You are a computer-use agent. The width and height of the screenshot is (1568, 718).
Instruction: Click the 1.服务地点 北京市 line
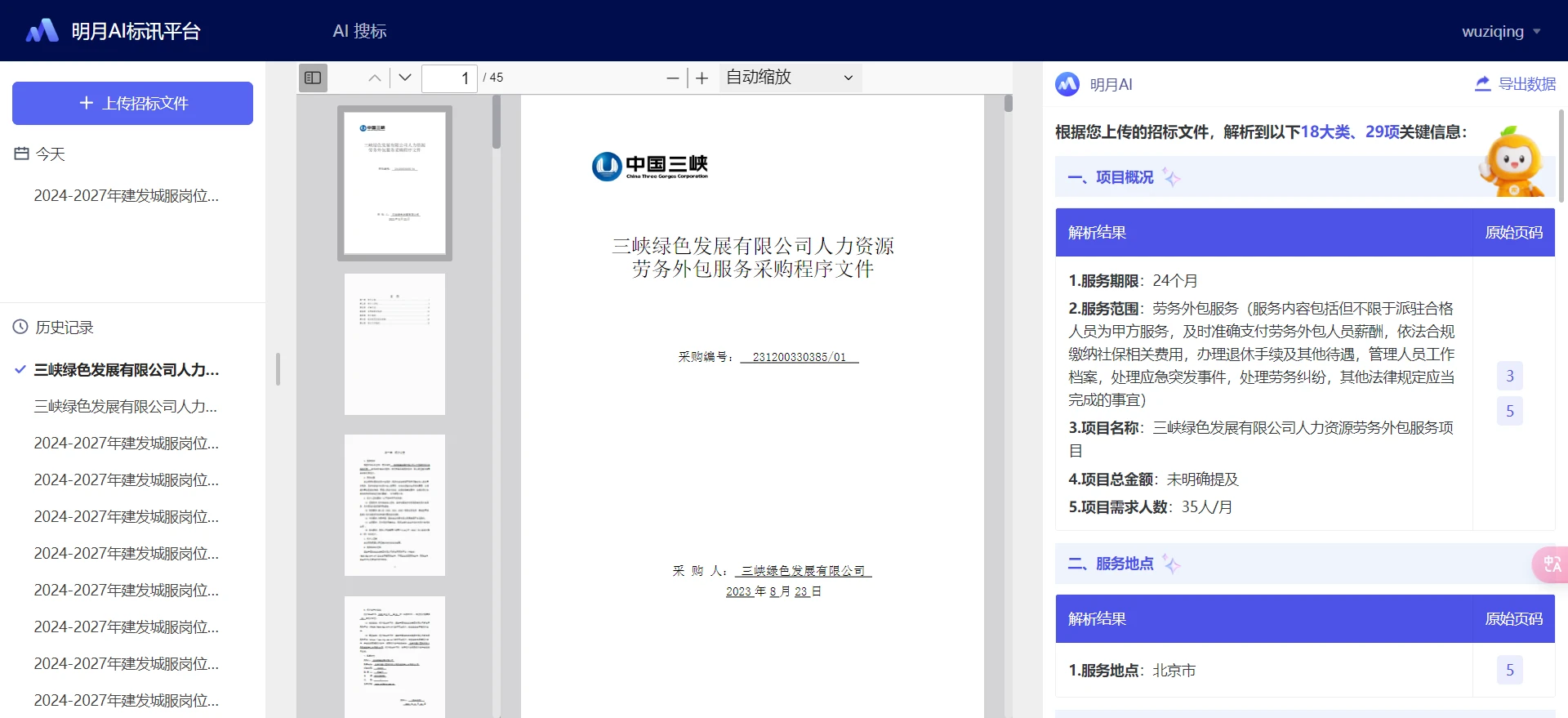point(1132,671)
